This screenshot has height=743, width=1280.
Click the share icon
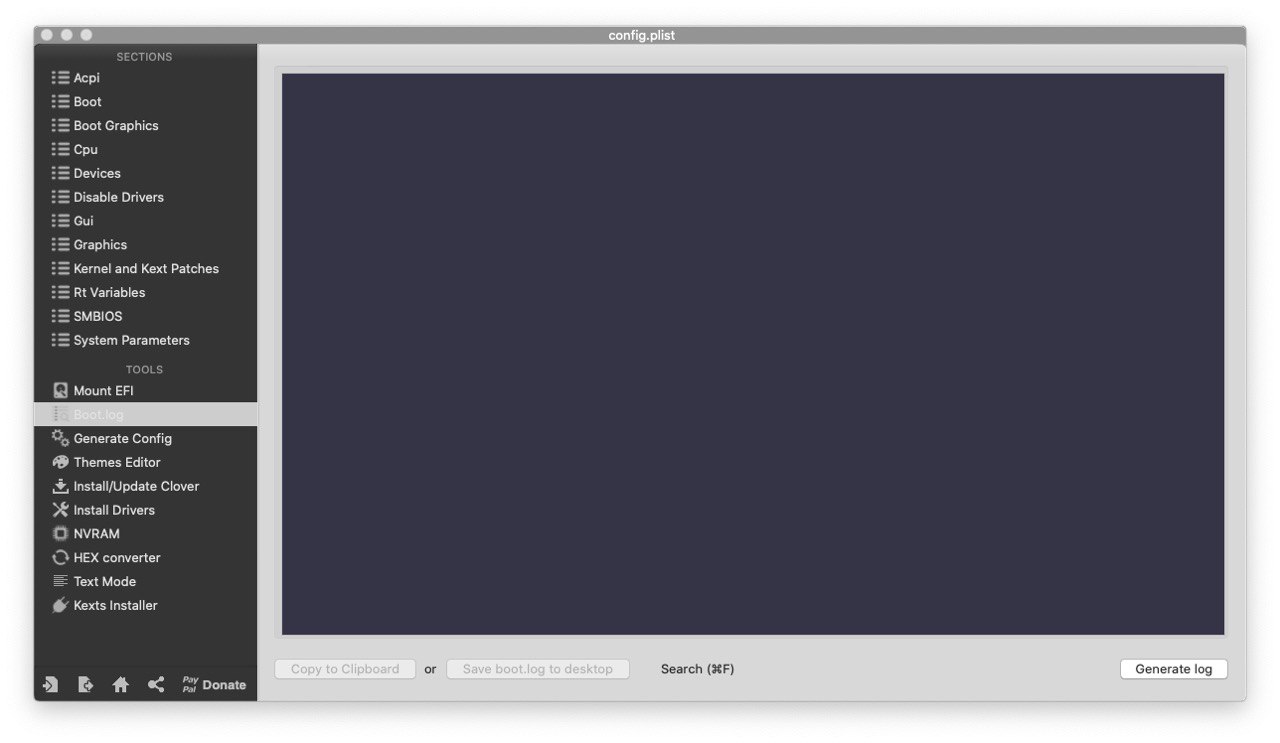156,685
